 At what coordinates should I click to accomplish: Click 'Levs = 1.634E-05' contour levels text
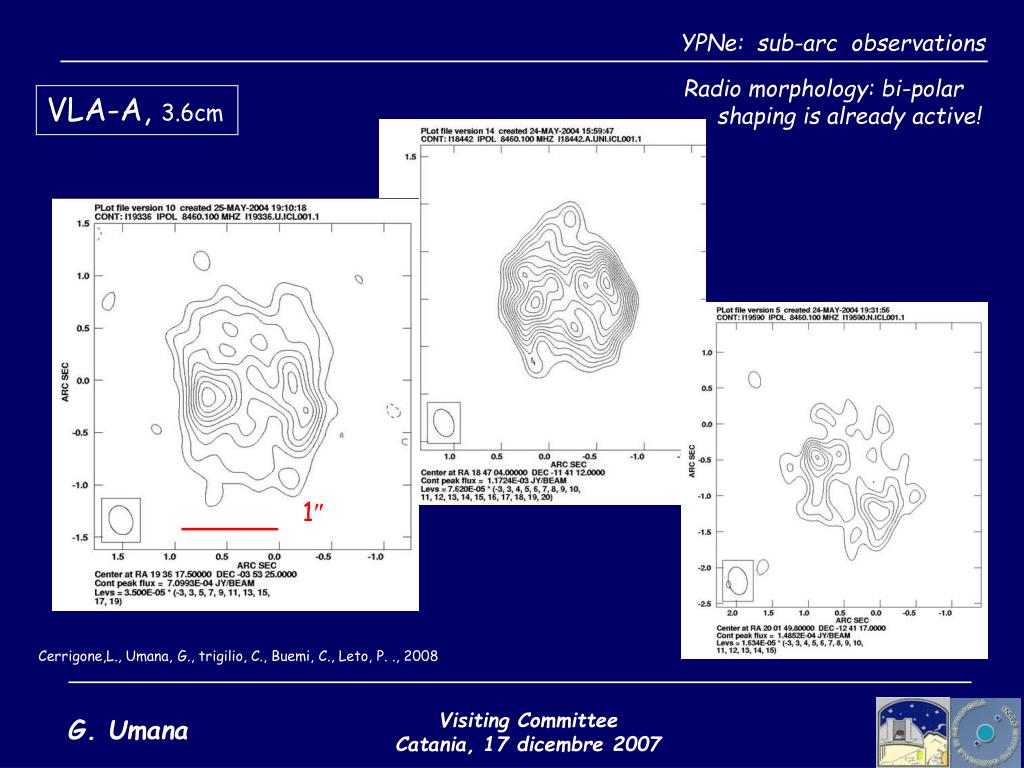(790, 647)
